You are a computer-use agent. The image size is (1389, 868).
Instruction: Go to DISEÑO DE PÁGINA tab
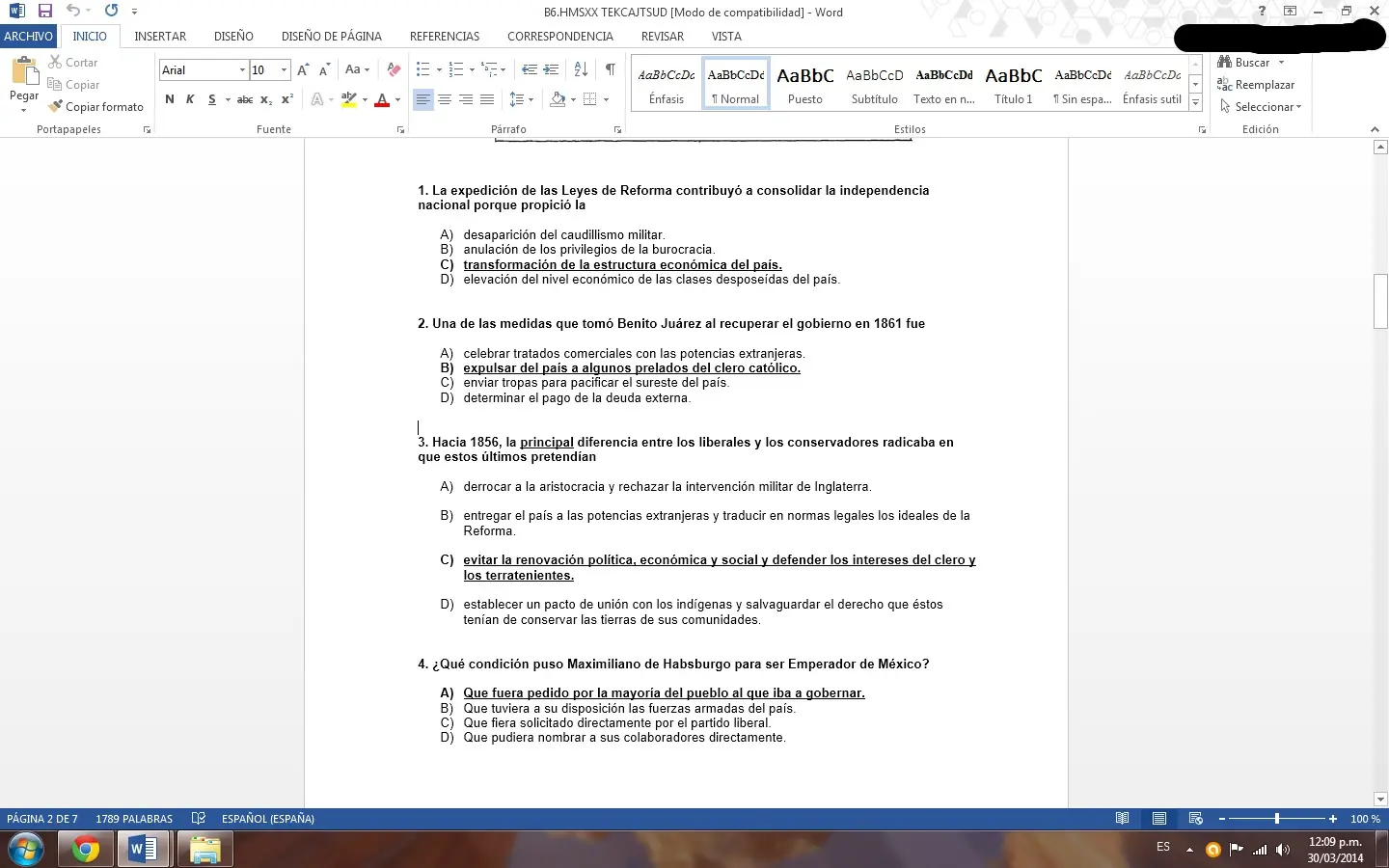(x=332, y=37)
